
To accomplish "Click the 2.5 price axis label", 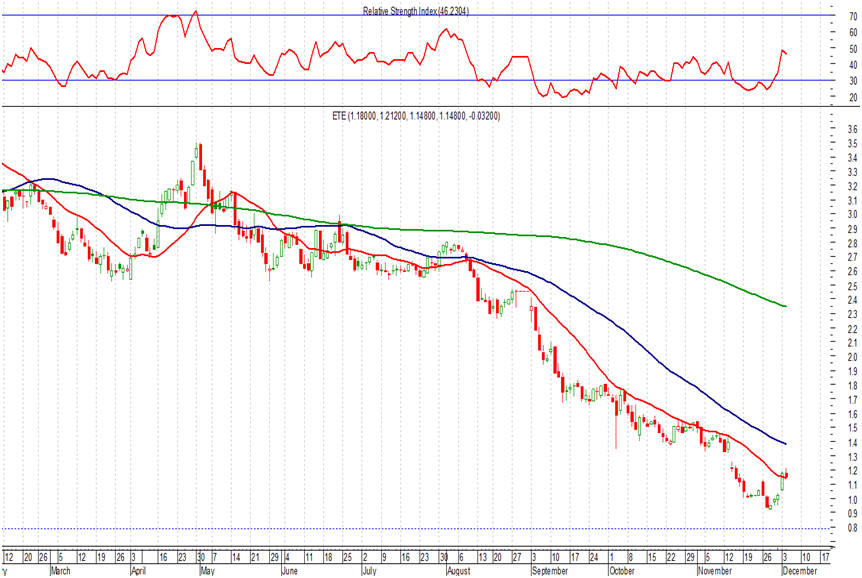I will pyautogui.click(x=852, y=287).
